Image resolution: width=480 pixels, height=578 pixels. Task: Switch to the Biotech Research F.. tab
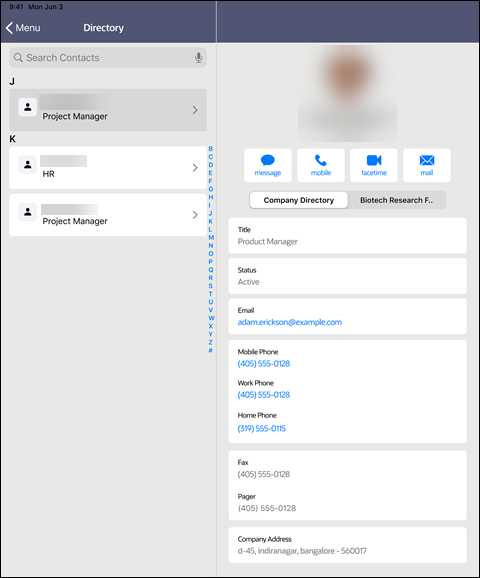(x=397, y=200)
